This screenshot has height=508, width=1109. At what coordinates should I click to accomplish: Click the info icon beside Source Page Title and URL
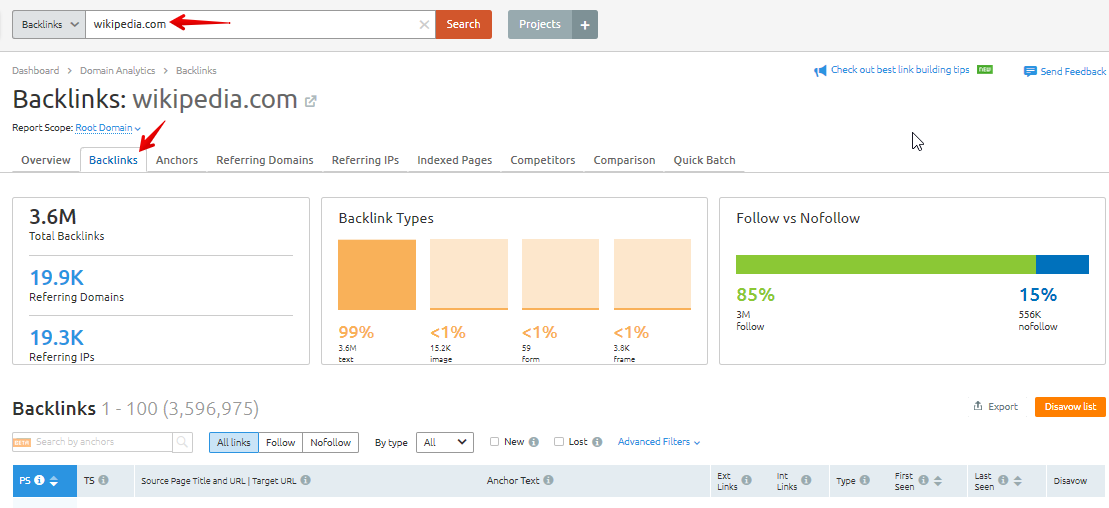(x=306, y=480)
